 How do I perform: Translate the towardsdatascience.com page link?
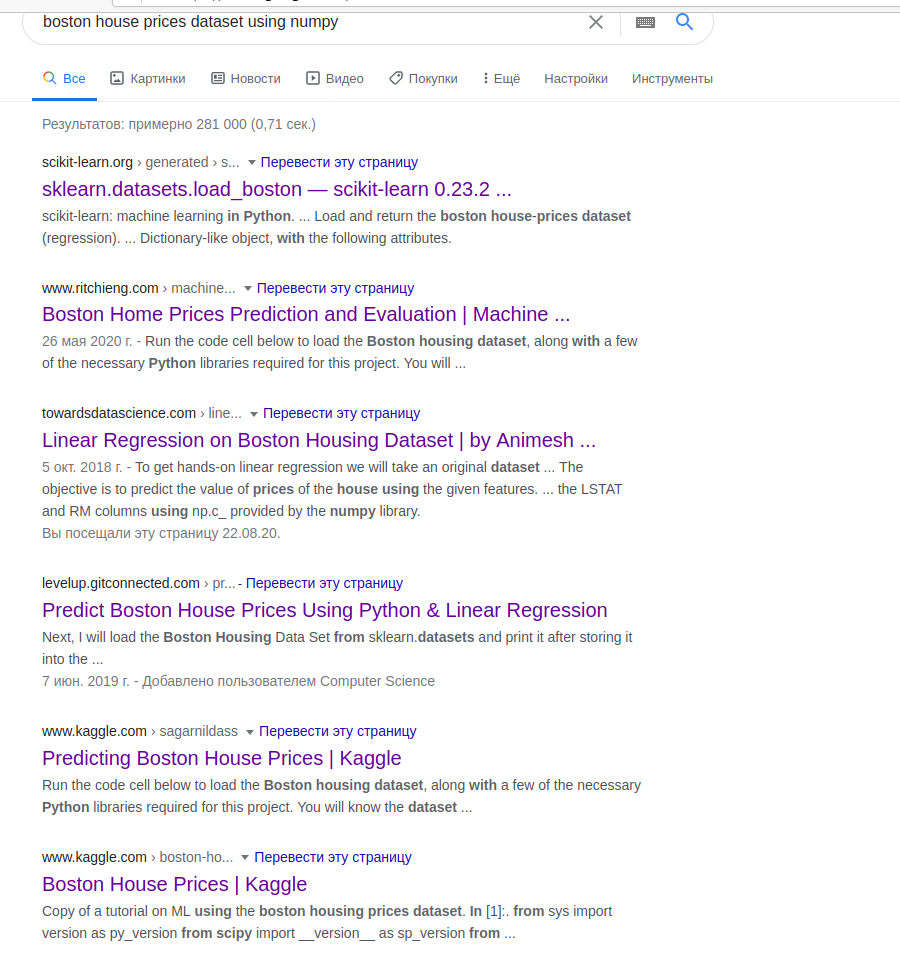pos(342,413)
